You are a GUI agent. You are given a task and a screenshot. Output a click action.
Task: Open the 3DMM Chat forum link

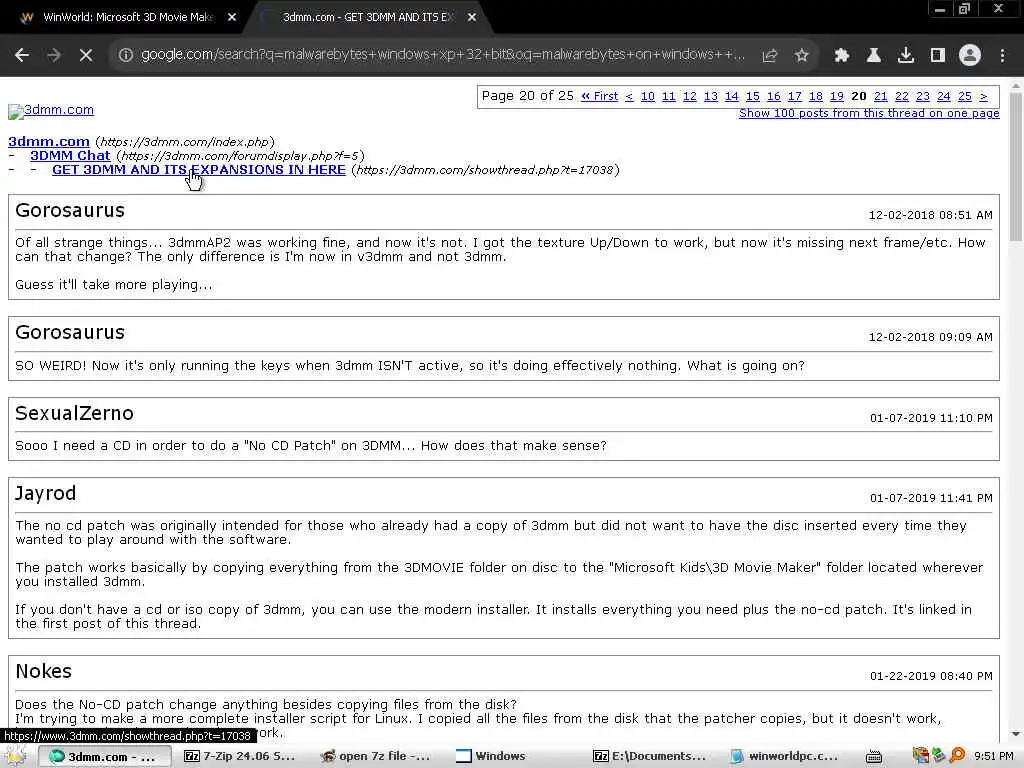point(70,155)
